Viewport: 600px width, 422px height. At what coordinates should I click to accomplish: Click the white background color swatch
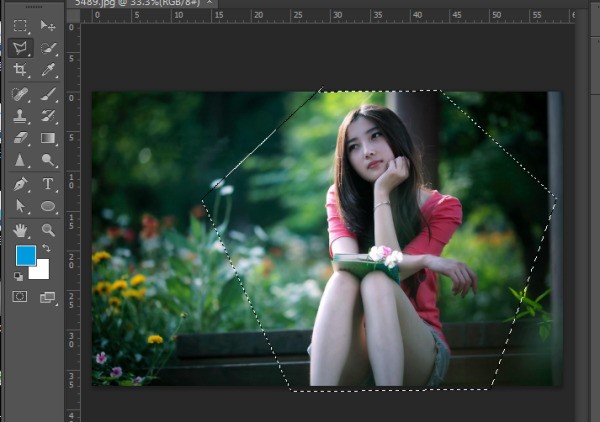pos(41,271)
